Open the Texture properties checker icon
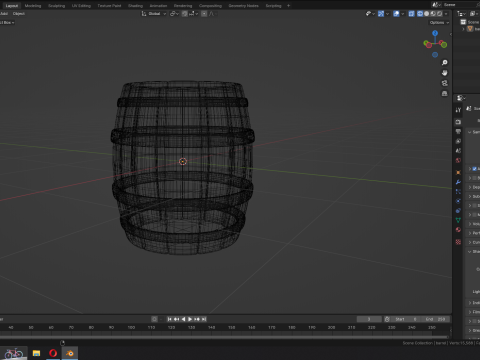 point(458,242)
